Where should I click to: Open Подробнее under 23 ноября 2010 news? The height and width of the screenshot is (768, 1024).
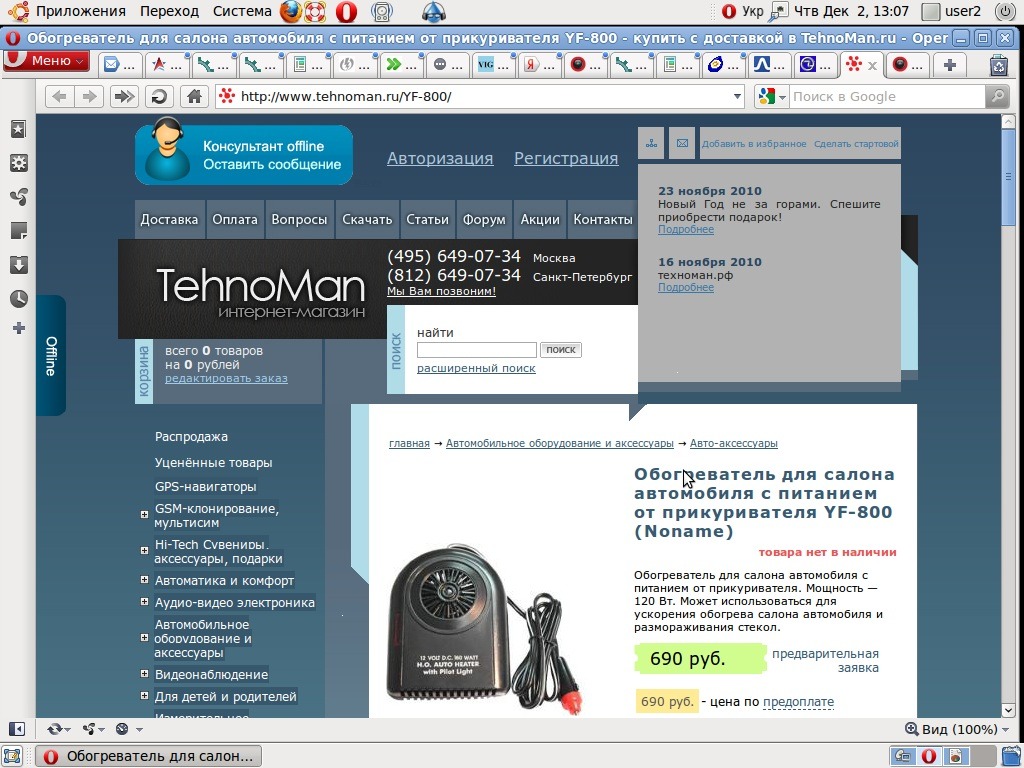point(686,229)
